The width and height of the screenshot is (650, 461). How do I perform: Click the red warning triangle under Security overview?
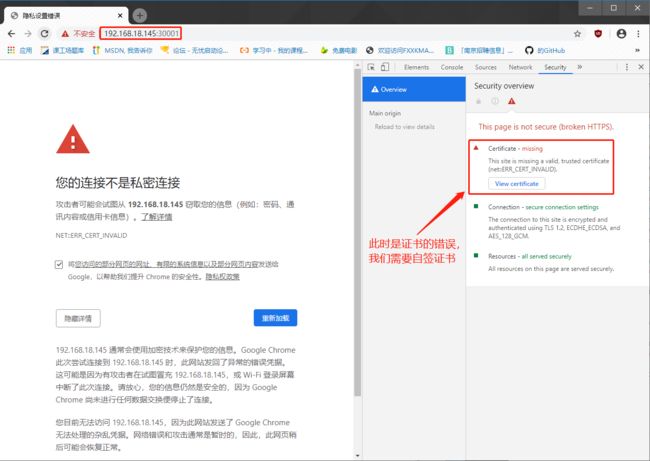(512, 101)
